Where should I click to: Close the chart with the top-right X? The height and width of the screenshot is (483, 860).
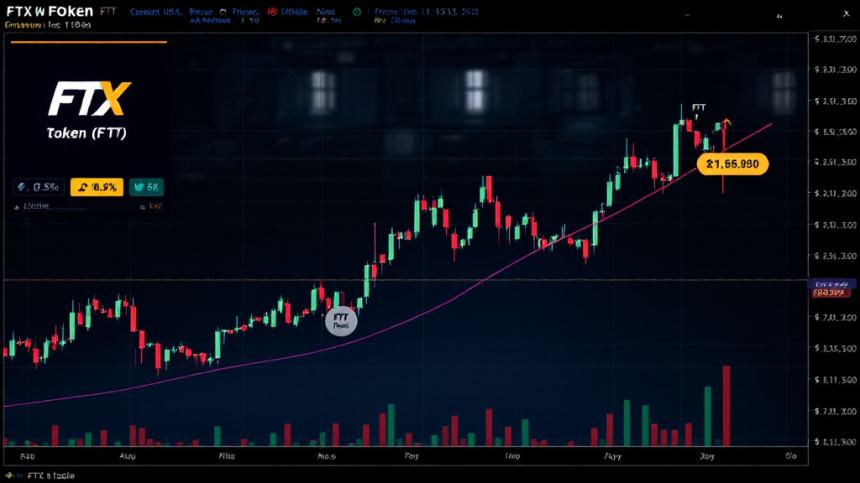[x=846, y=14]
